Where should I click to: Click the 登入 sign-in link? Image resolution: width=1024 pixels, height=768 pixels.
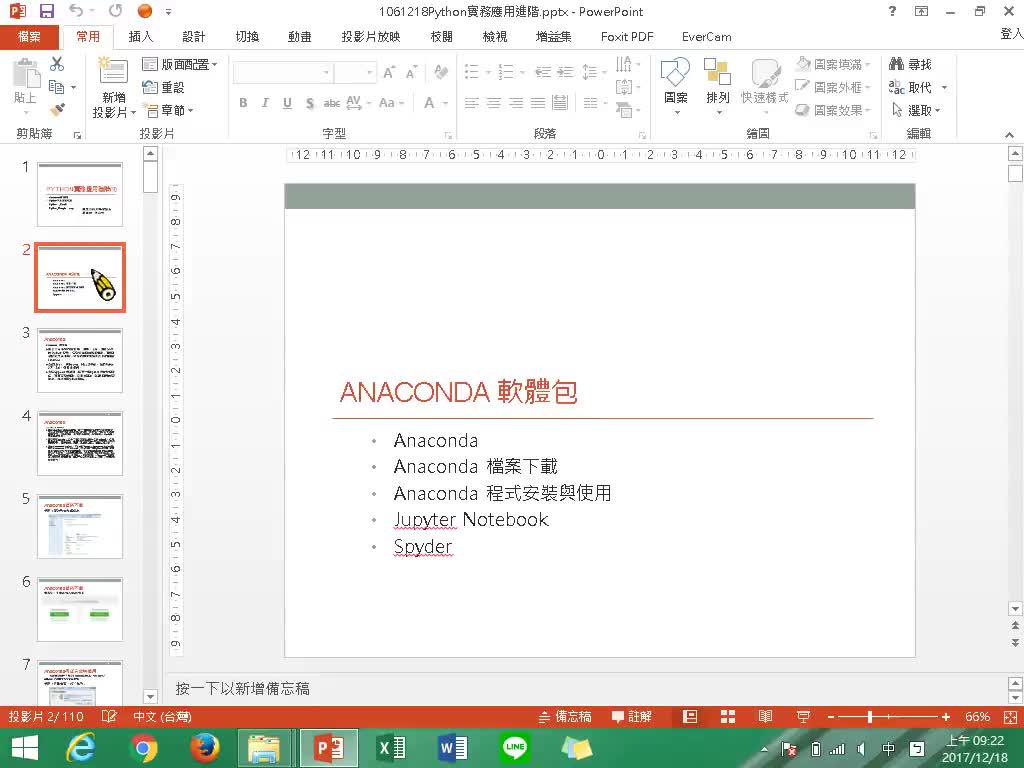[1012, 34]
